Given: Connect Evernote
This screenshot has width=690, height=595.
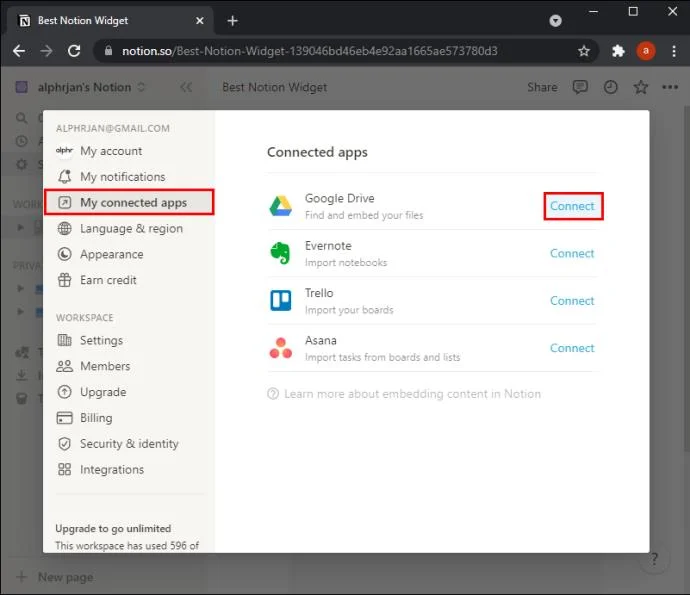Looking at the screenshot, I should pyautogui.click(x=572, y=253).
